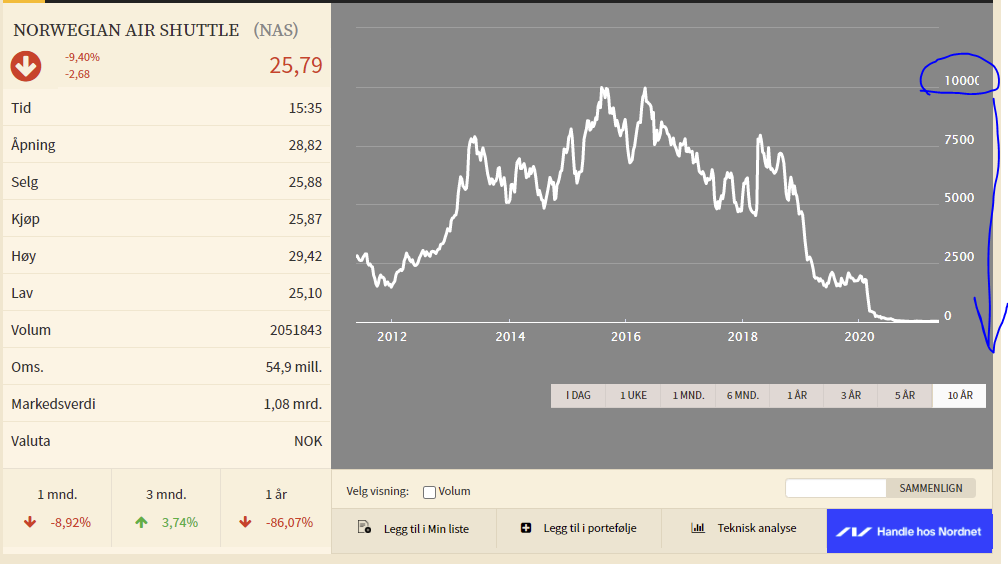1008x564 pixels.
Task: Click the Selg value 25,88
Action: click(x=305, y=183)
